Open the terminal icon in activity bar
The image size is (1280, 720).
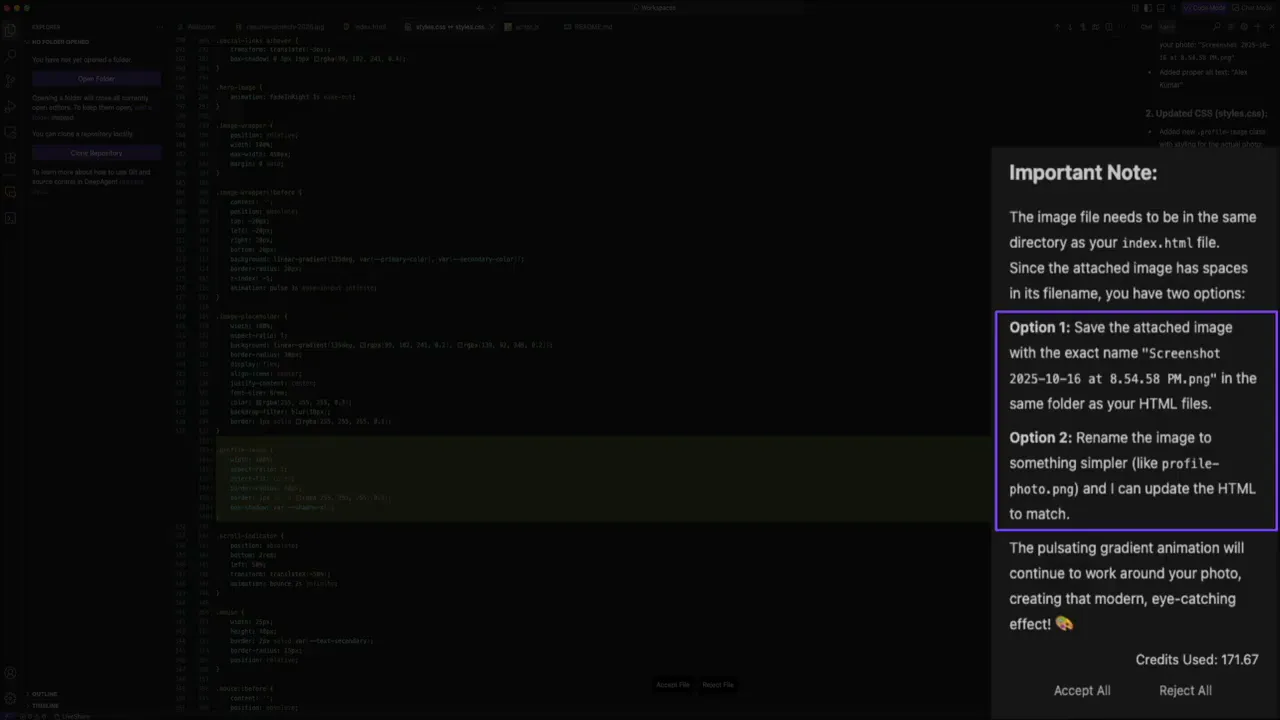10,218
